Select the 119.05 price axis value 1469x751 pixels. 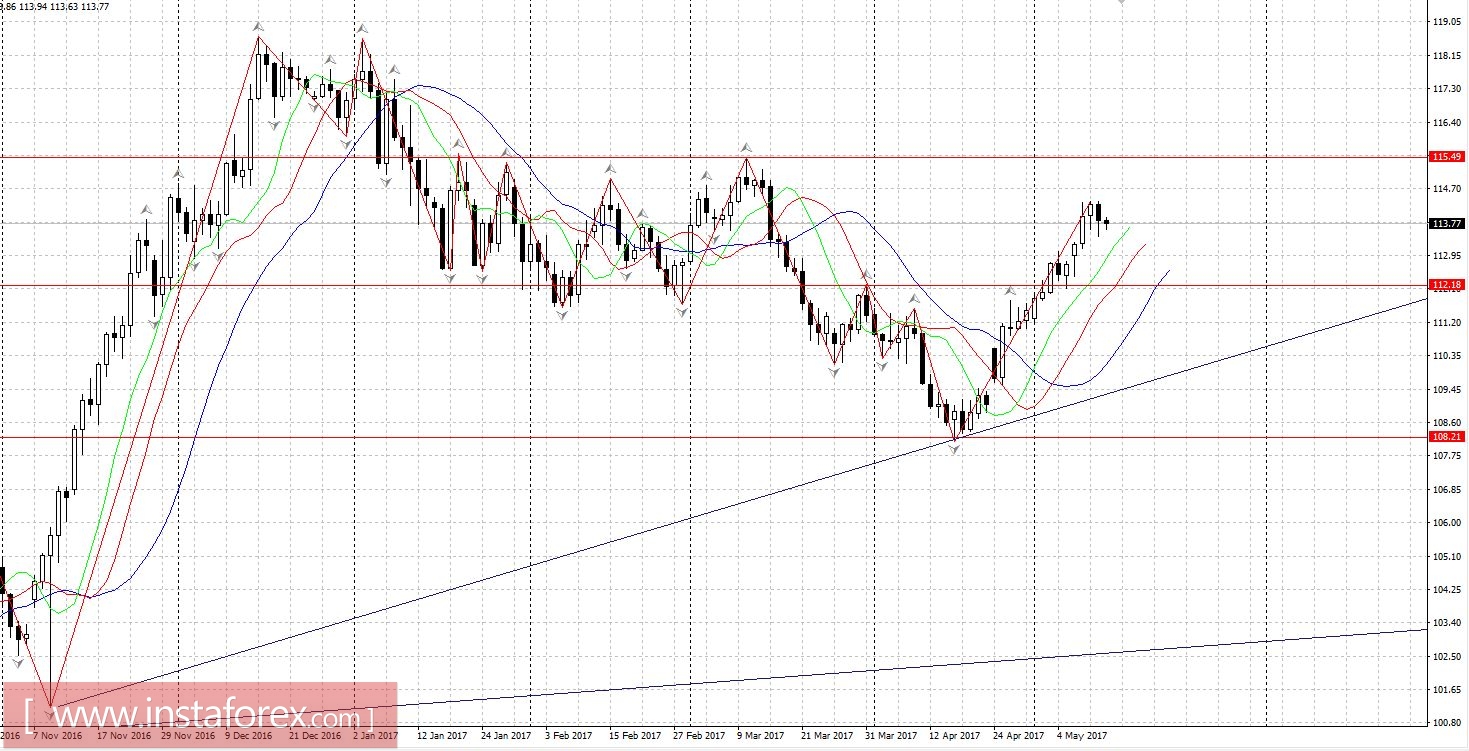[1446, 22]
